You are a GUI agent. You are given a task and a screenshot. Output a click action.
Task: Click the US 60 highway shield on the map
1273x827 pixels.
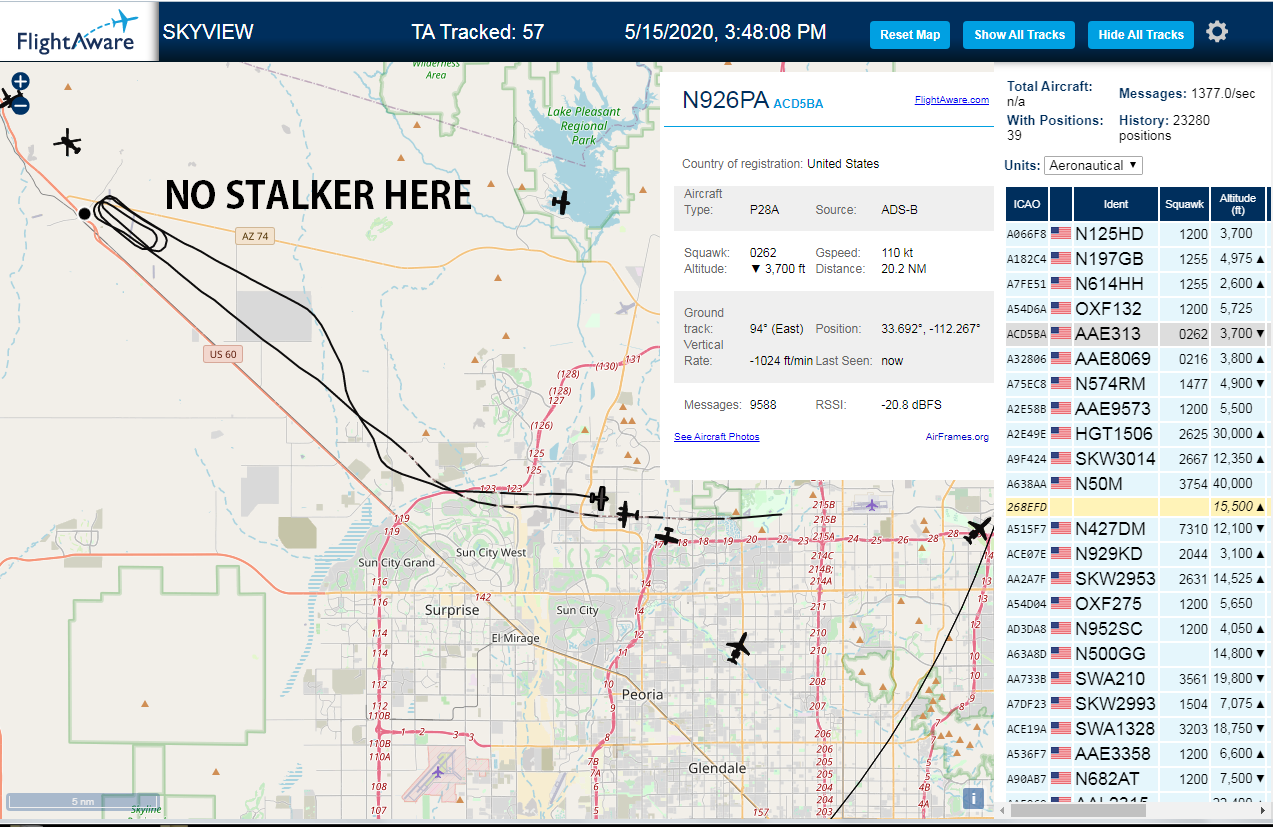222,354
